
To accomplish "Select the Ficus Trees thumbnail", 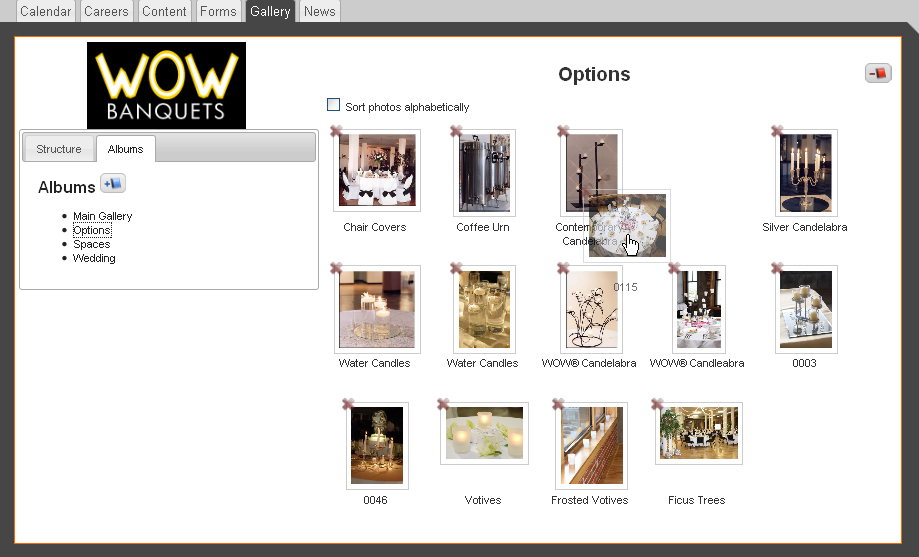I will (699, 433).
